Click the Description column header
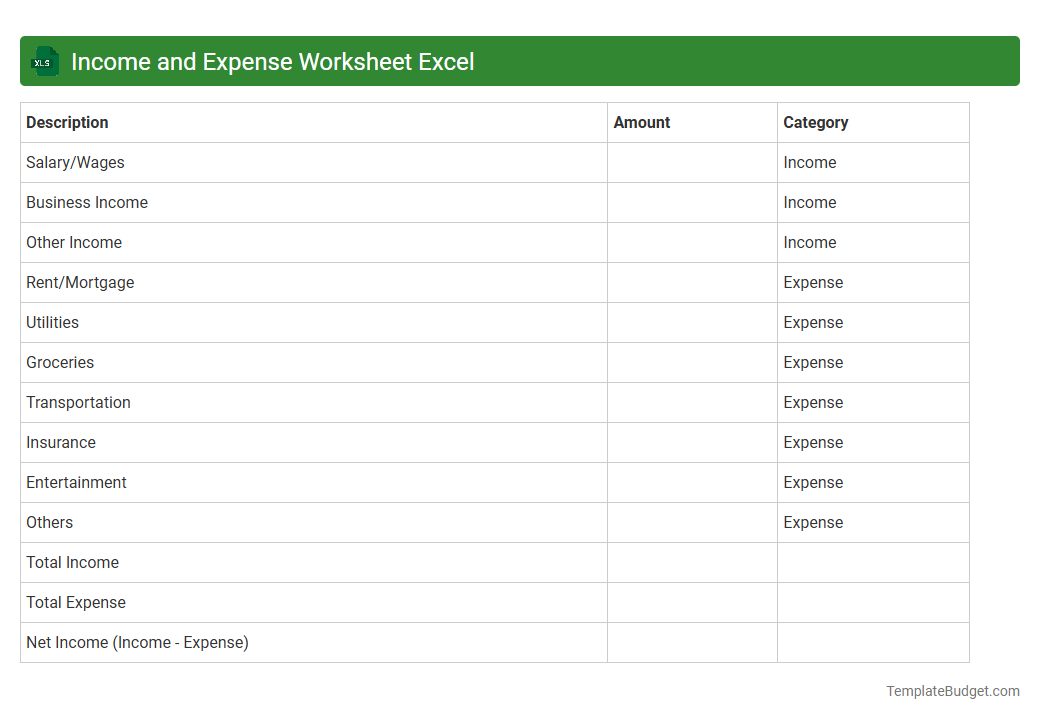 point(67,122)
